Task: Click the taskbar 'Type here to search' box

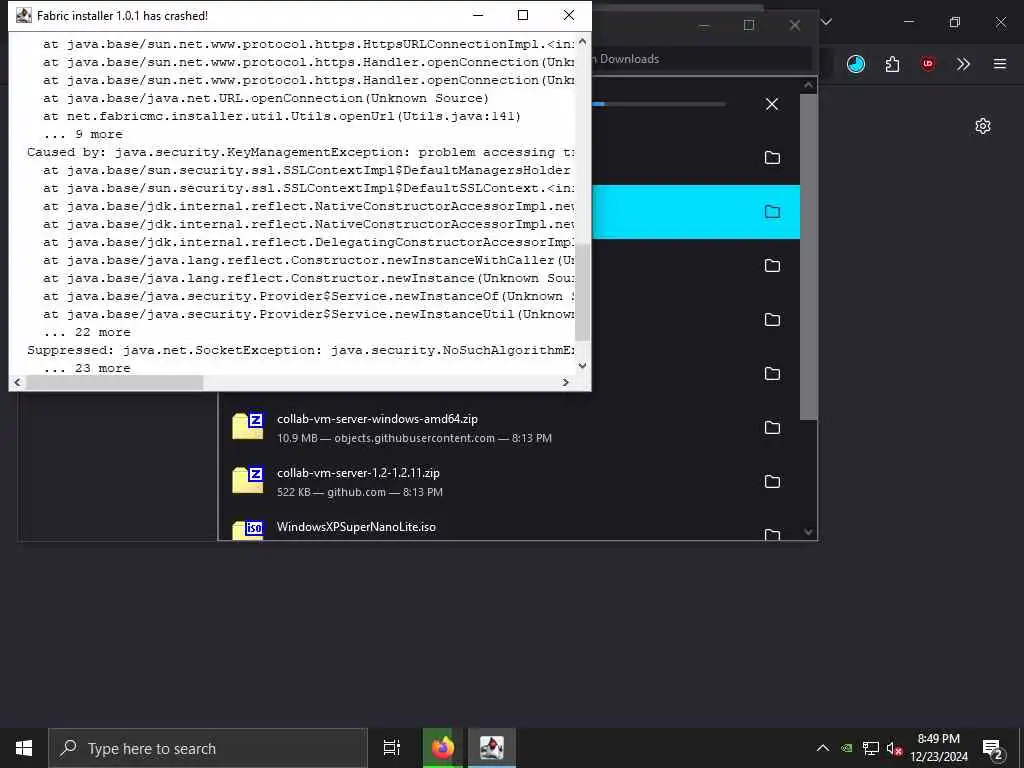Action: point(208,748)
